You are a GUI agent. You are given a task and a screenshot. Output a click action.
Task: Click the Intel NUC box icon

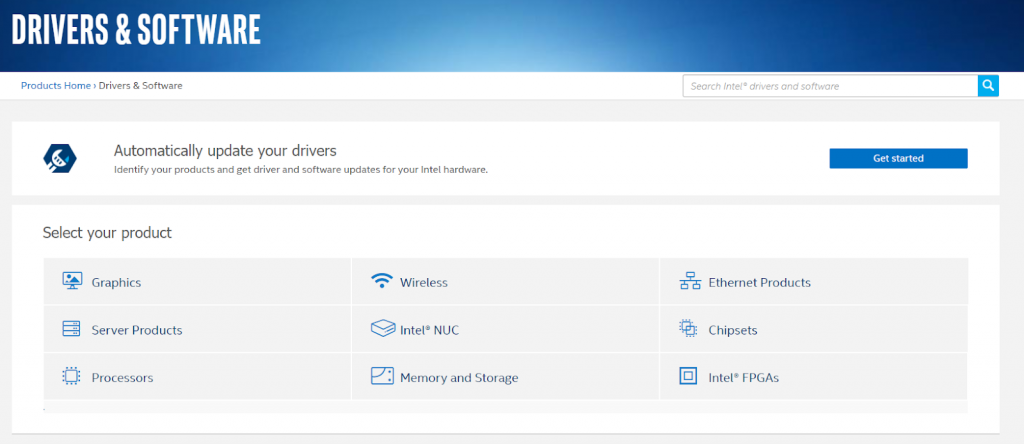click(x=383, y=328)
